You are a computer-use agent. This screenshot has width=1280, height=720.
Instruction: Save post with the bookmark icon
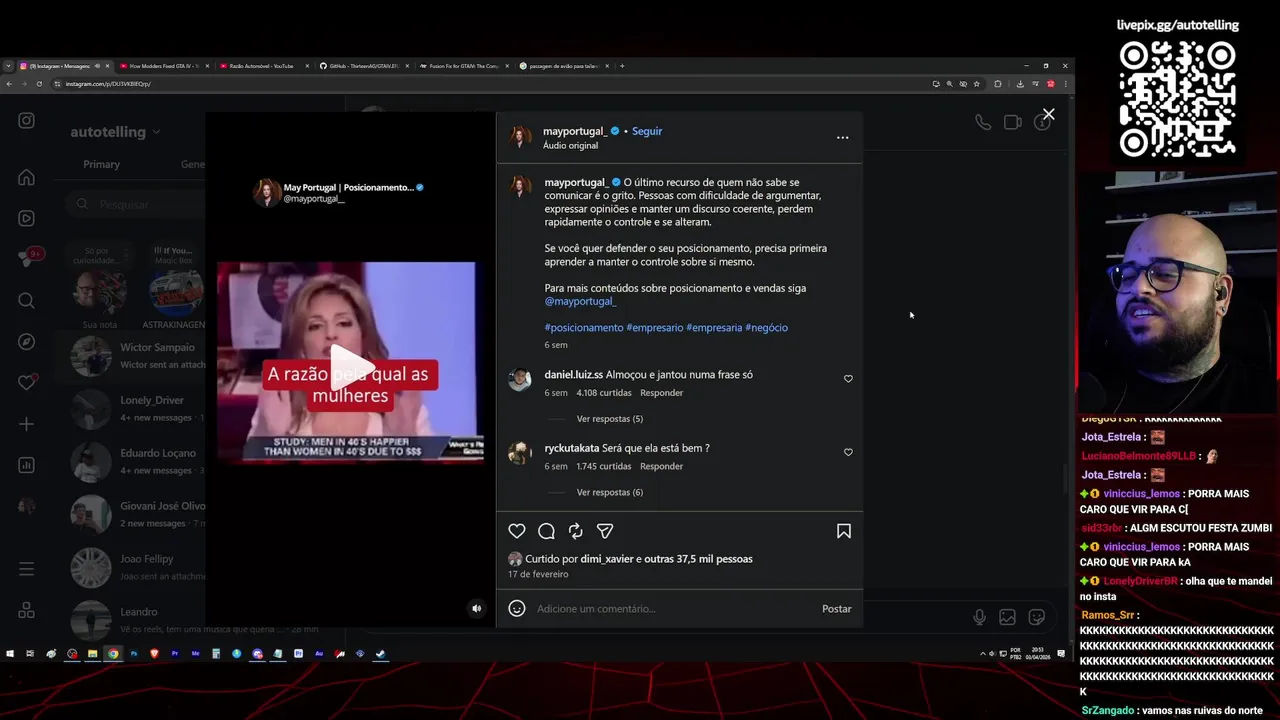click(x=844, y=531)
